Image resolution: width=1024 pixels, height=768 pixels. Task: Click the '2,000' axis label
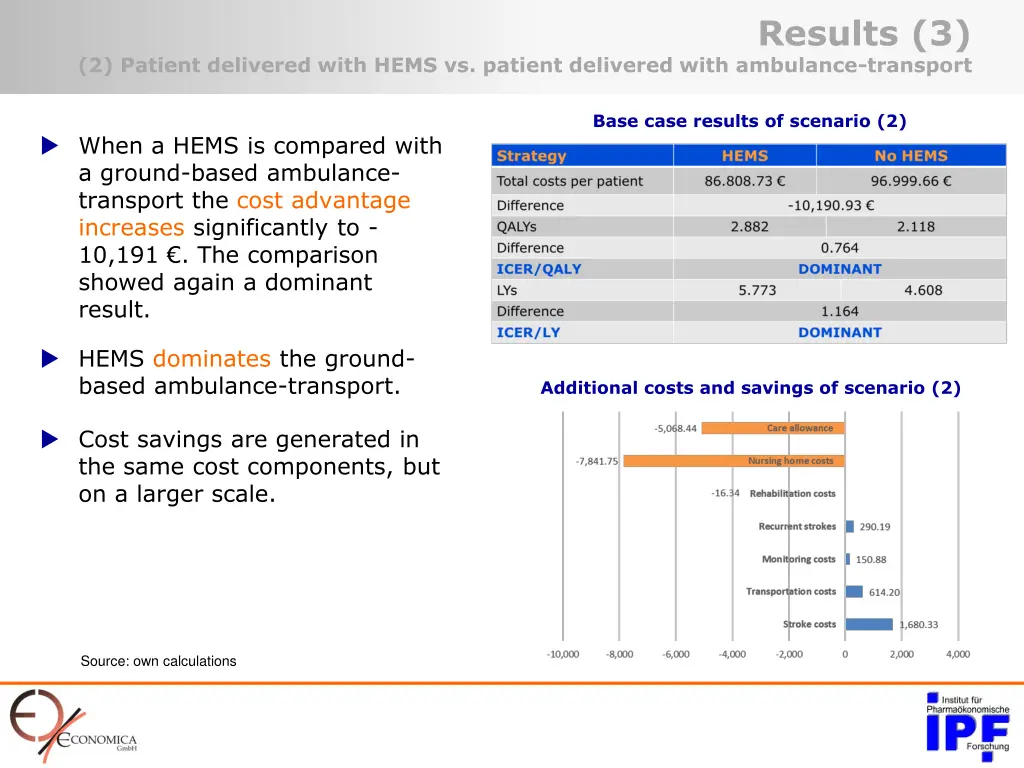901,654
